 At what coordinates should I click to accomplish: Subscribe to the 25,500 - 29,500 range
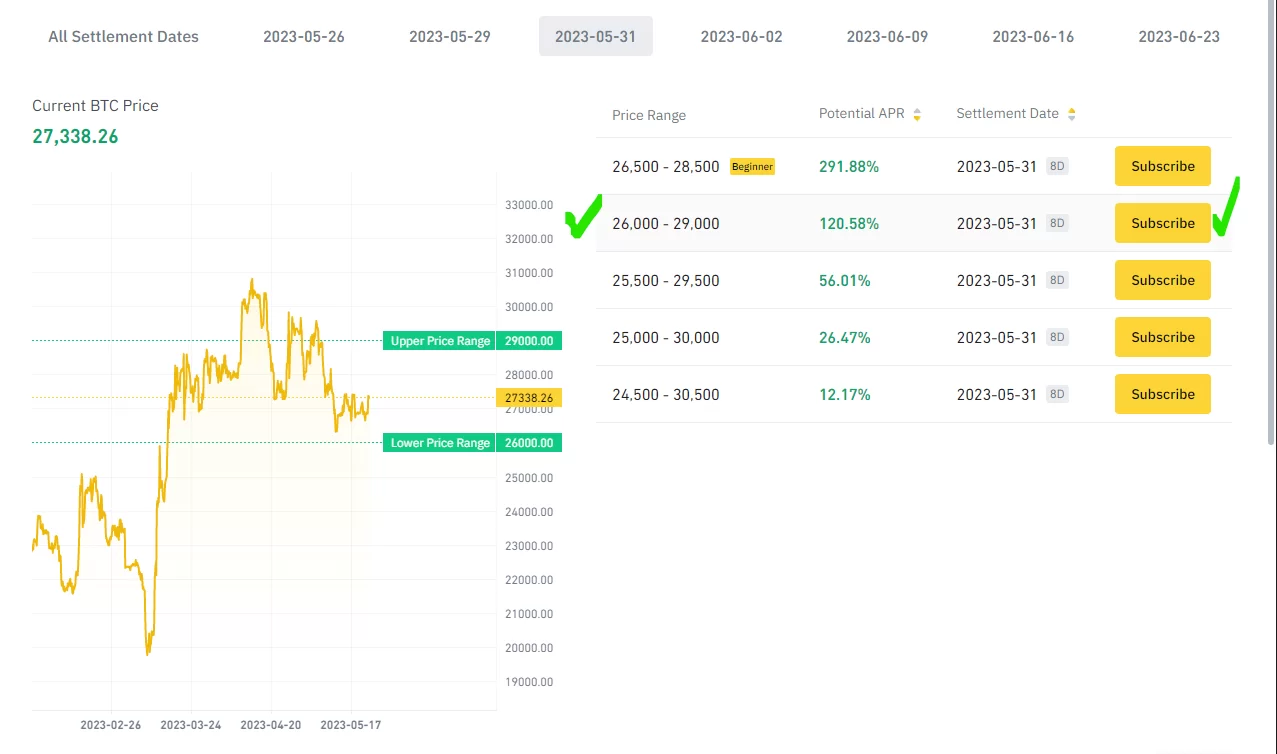1162,281
